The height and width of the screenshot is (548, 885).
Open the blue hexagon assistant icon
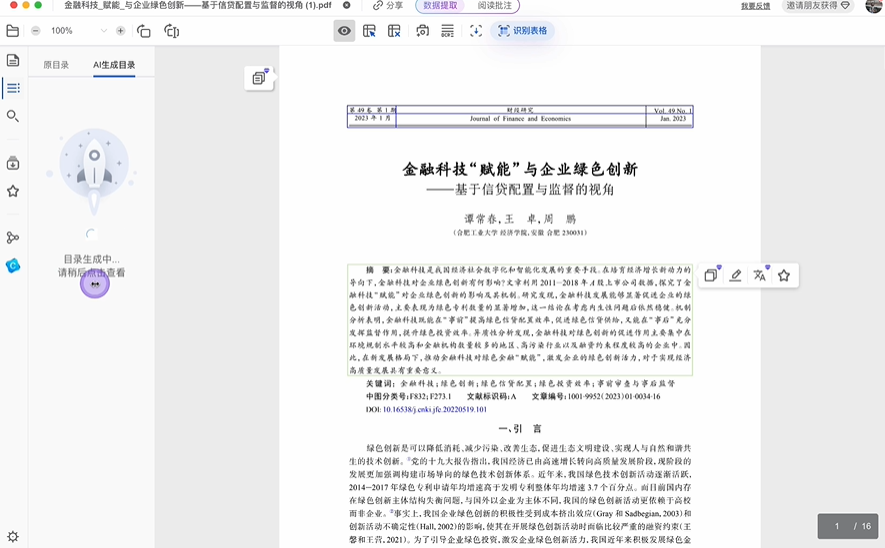[x=13, y=265]
